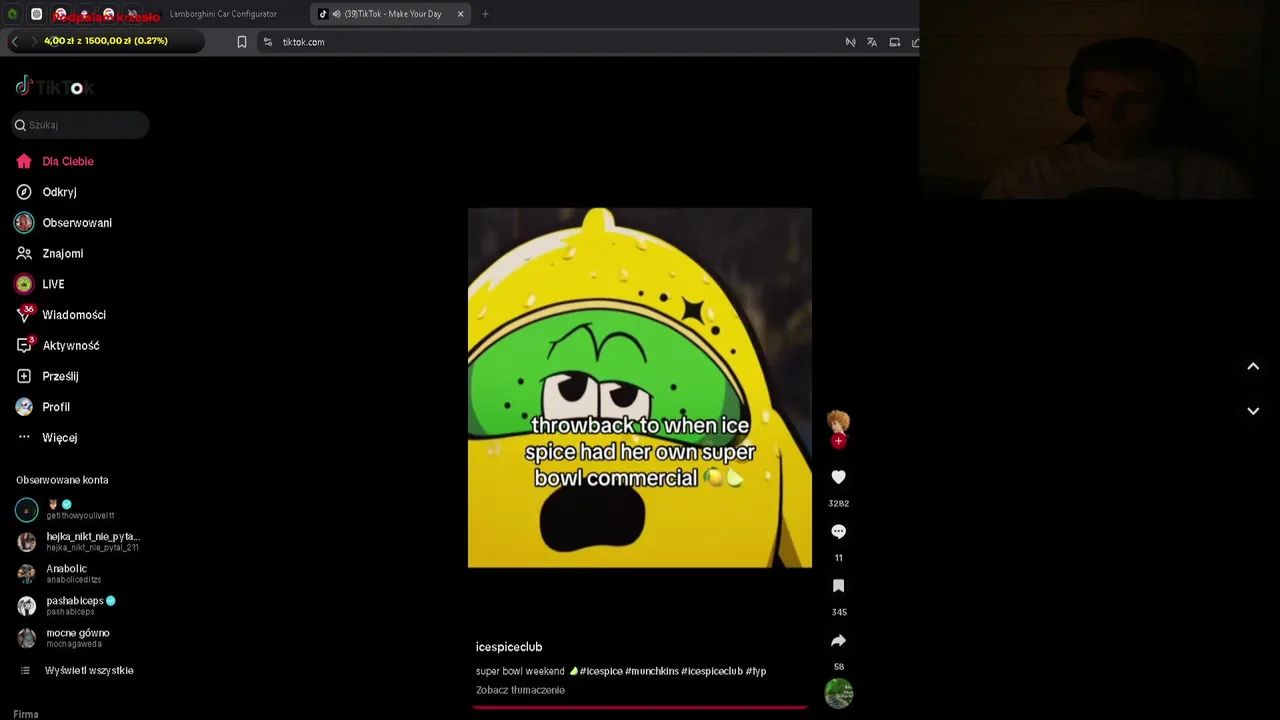
Task: Open #icespiceclub hashtag
Action: pos(712,671)
